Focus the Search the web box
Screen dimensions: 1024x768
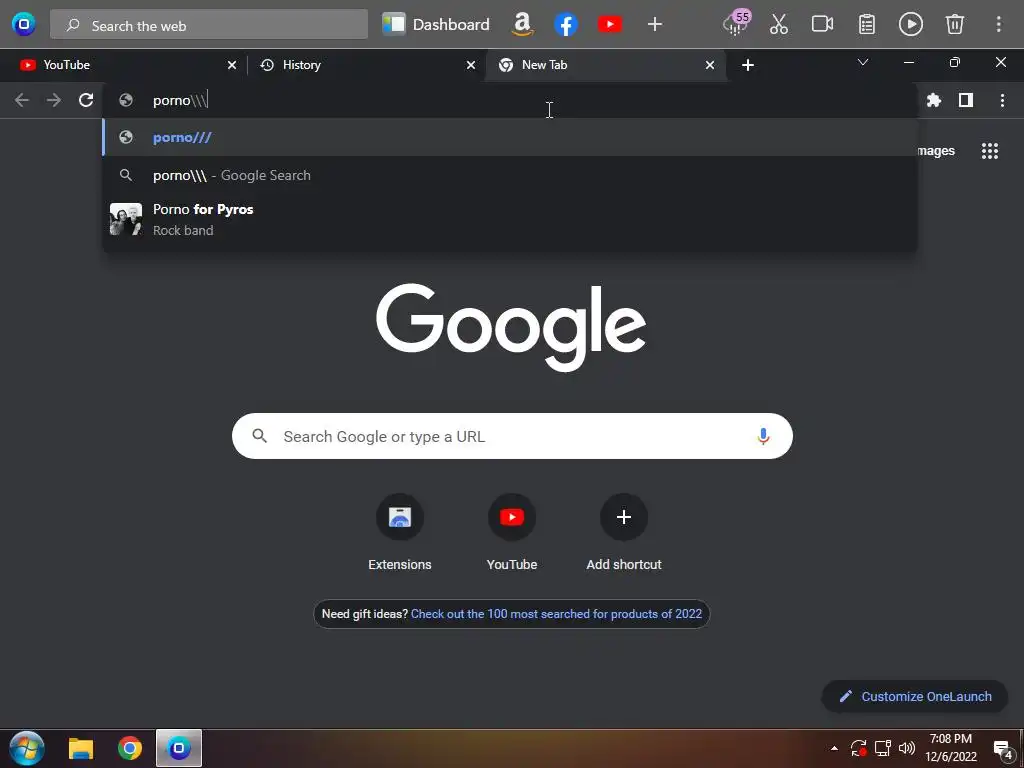click(x=209, y=25)
